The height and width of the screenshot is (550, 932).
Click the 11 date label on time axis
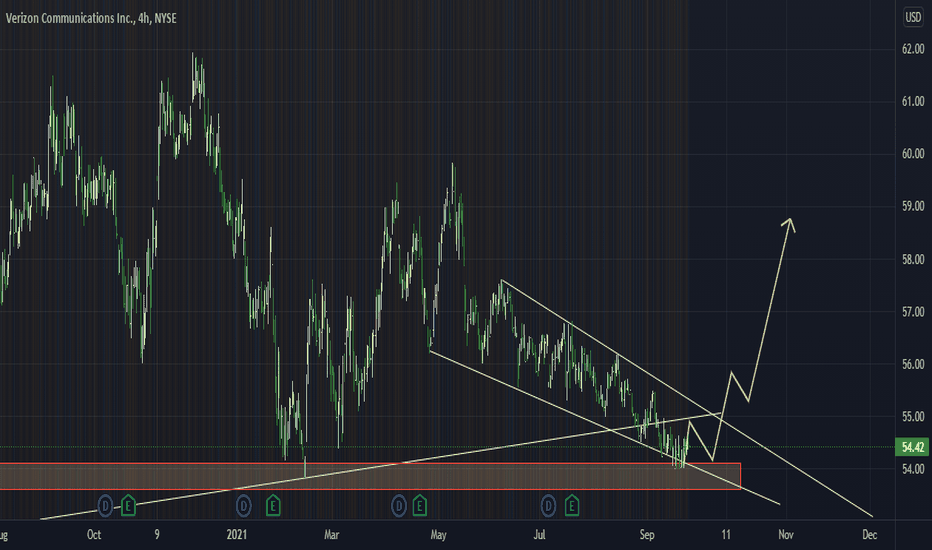pos(726,535)
